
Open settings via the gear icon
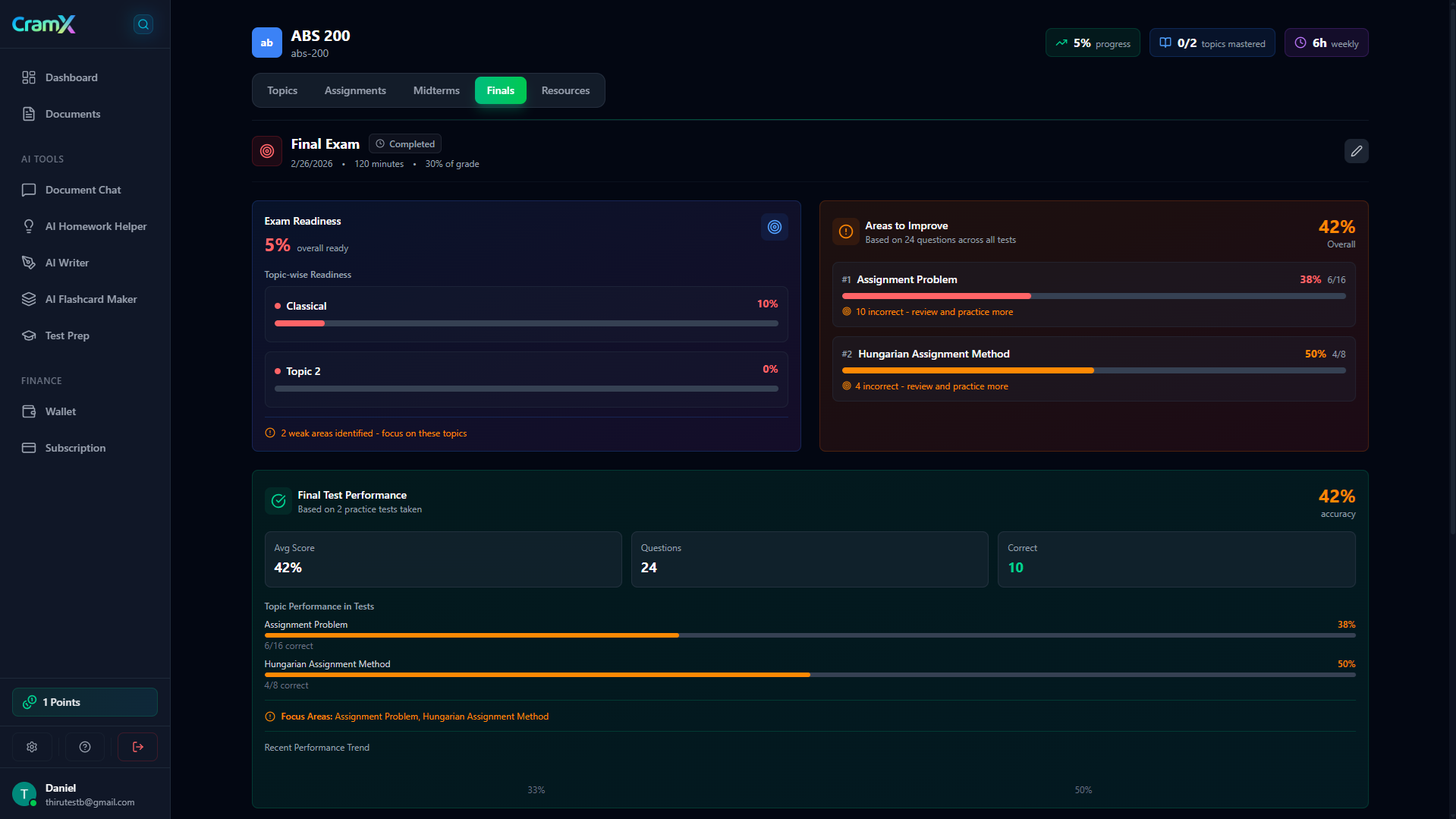point(32,747)
